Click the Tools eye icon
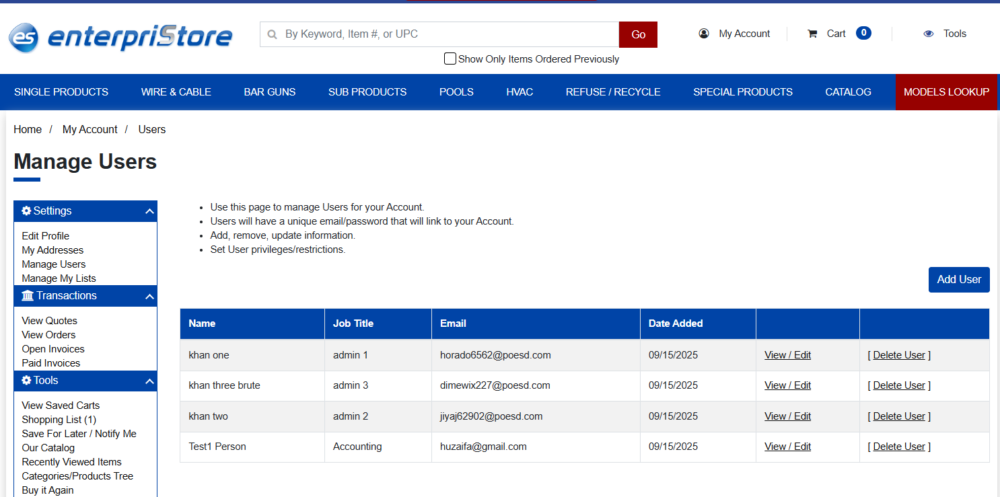 (929, 34)
